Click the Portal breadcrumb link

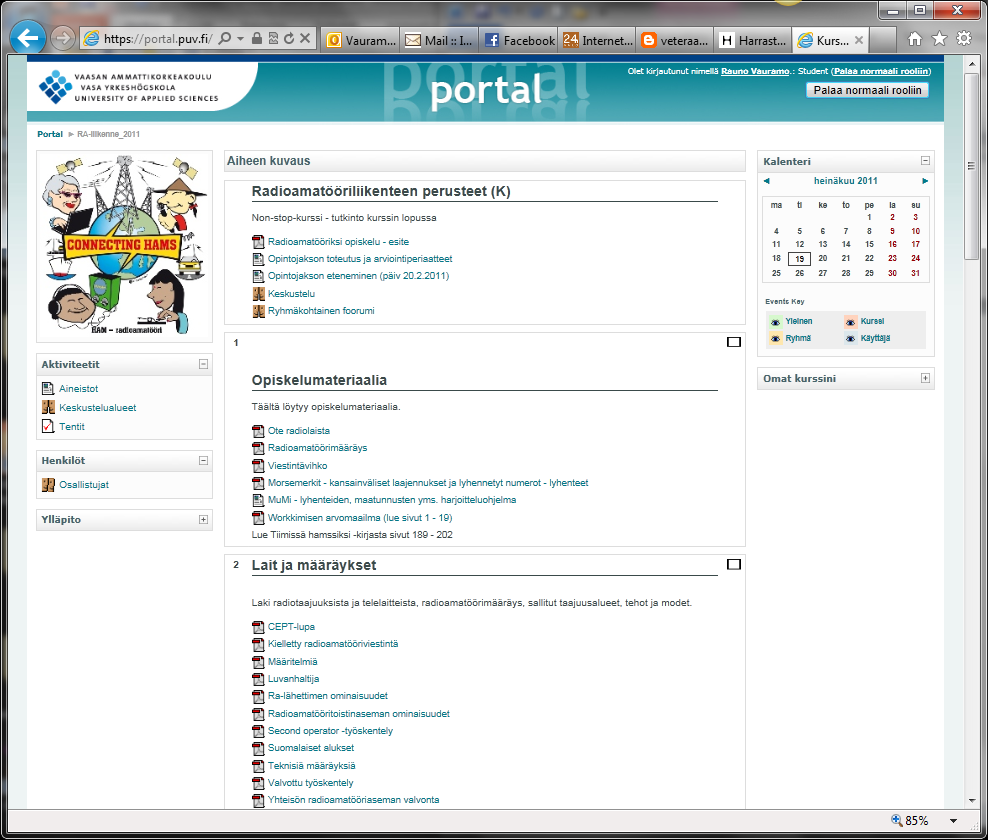pos(50,134)
